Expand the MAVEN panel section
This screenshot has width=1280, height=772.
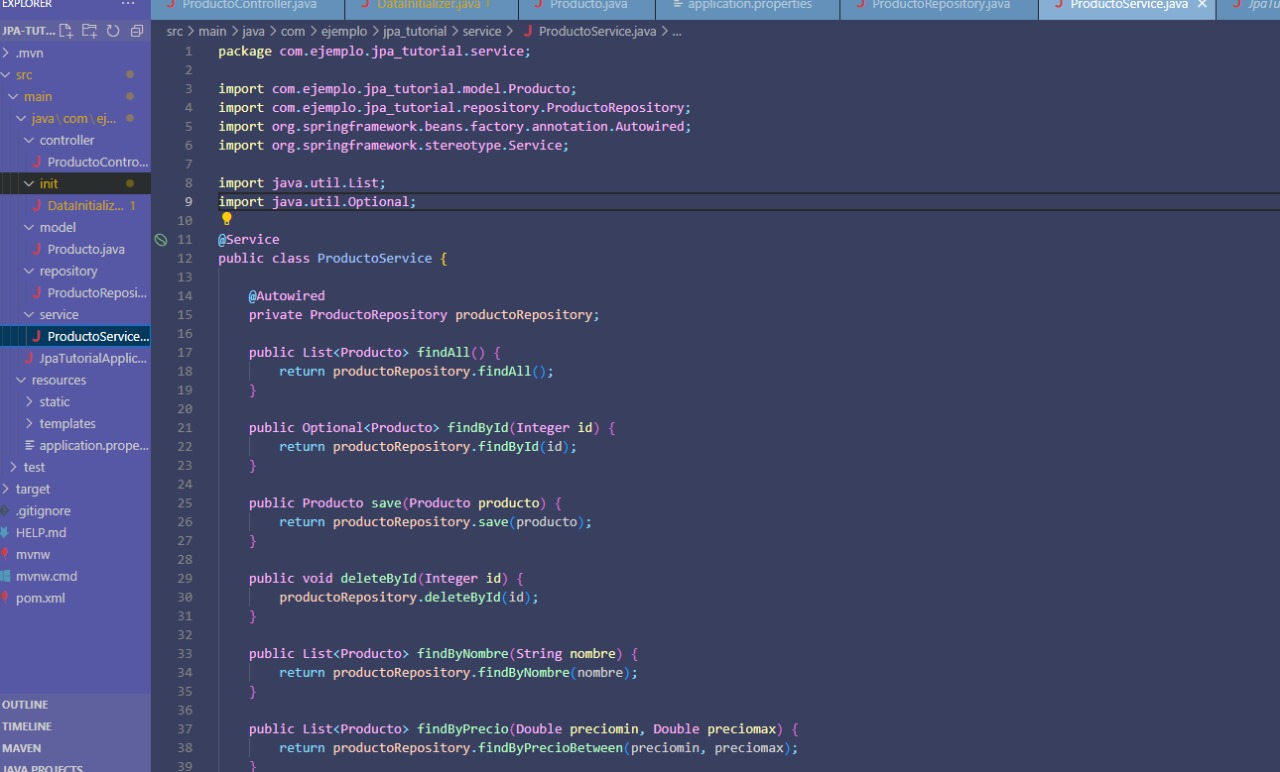pos(75,749)
